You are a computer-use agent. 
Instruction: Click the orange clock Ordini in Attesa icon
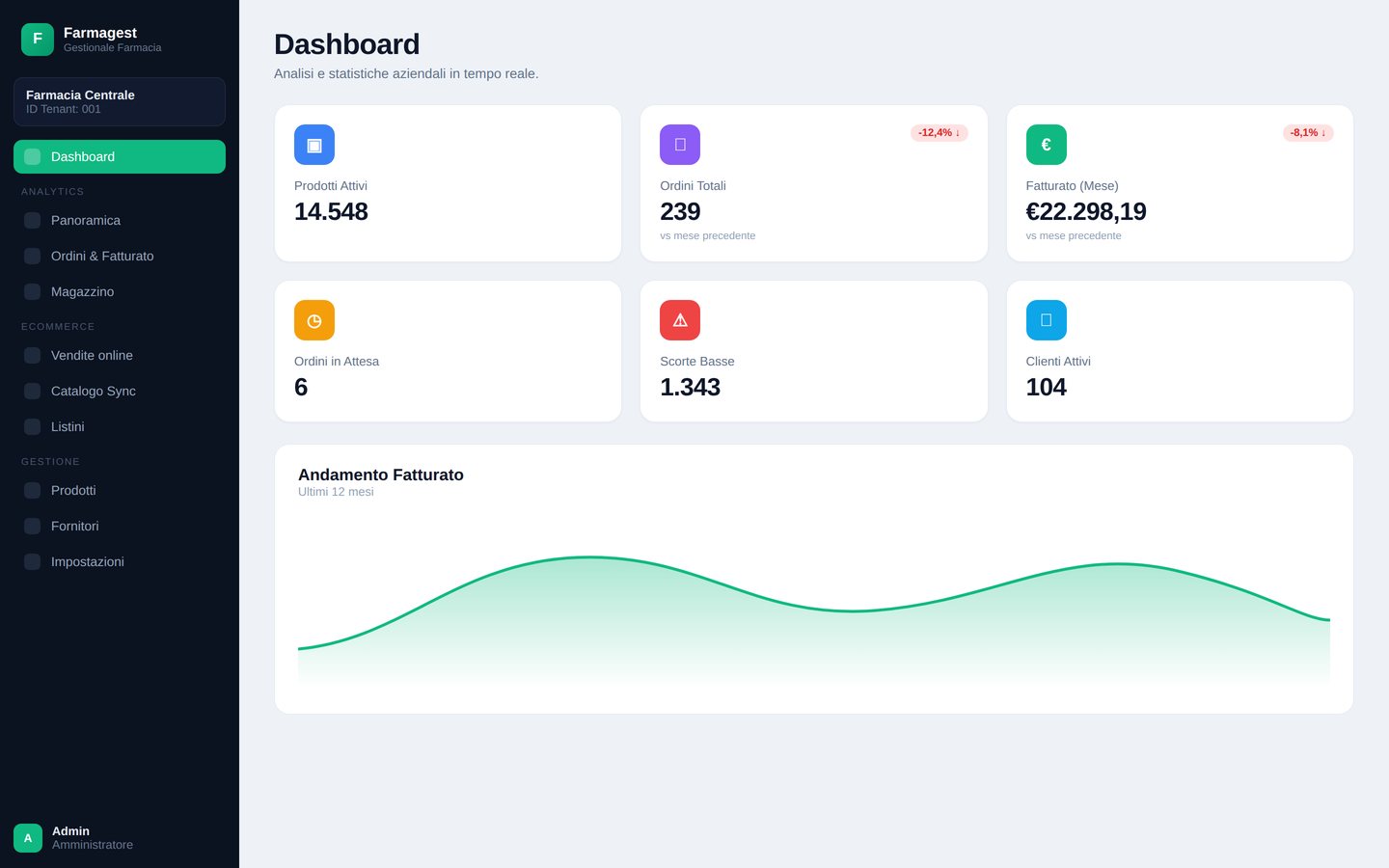pyautogui.click(x=314, y=320)
